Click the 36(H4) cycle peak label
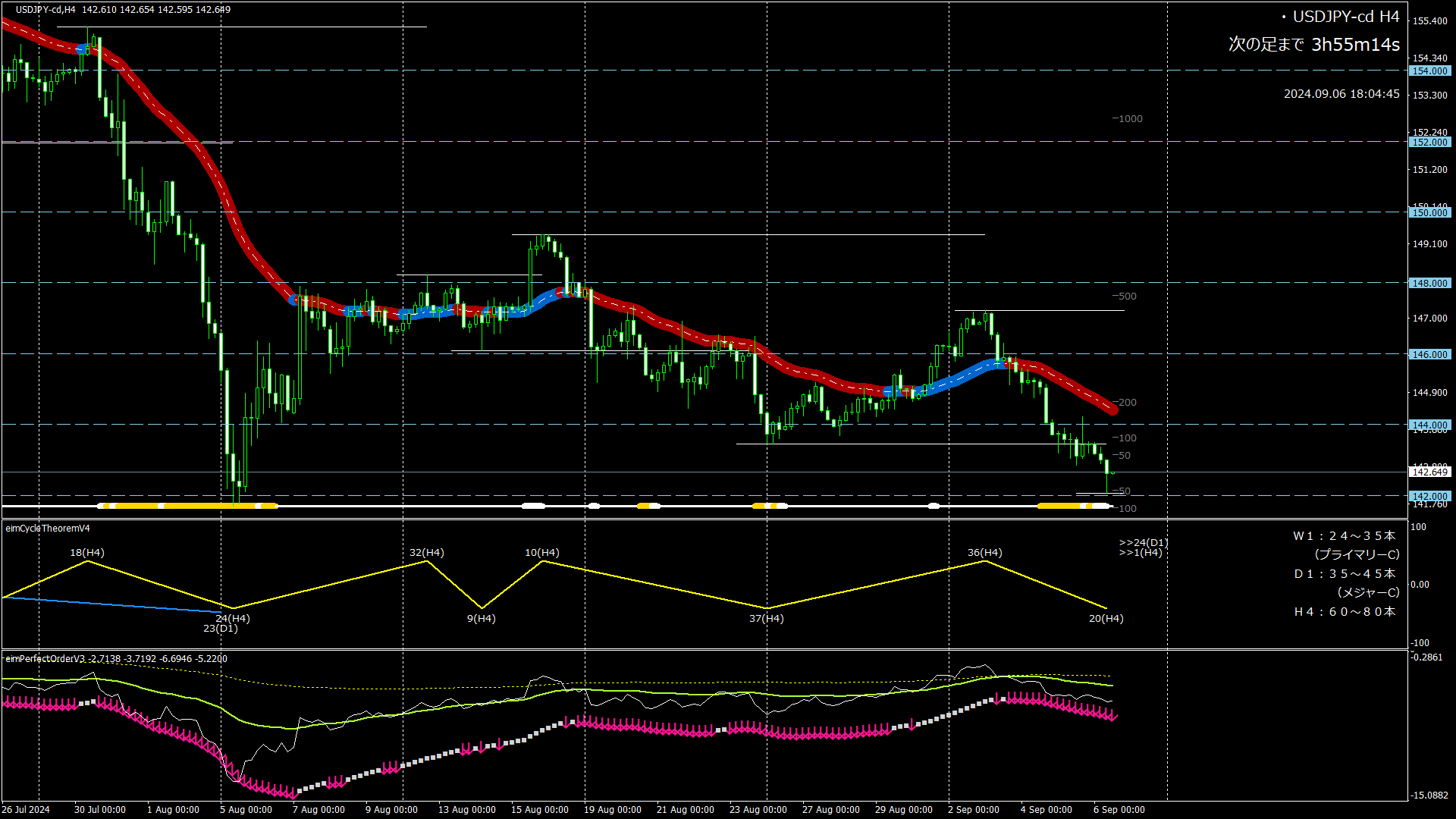The height and width of the screenshot is (819, 1456). (984, 552)
